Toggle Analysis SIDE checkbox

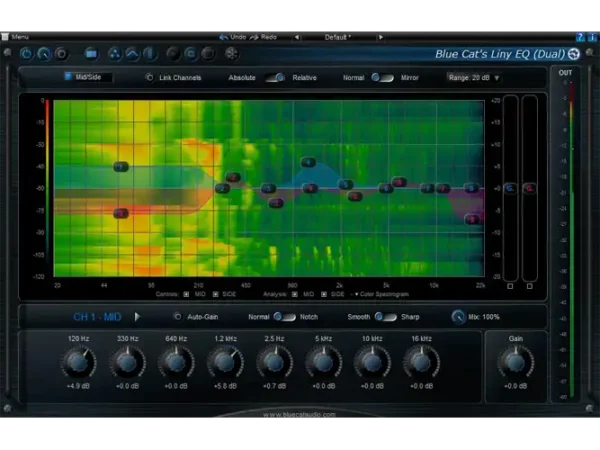(x=324, y=294)
